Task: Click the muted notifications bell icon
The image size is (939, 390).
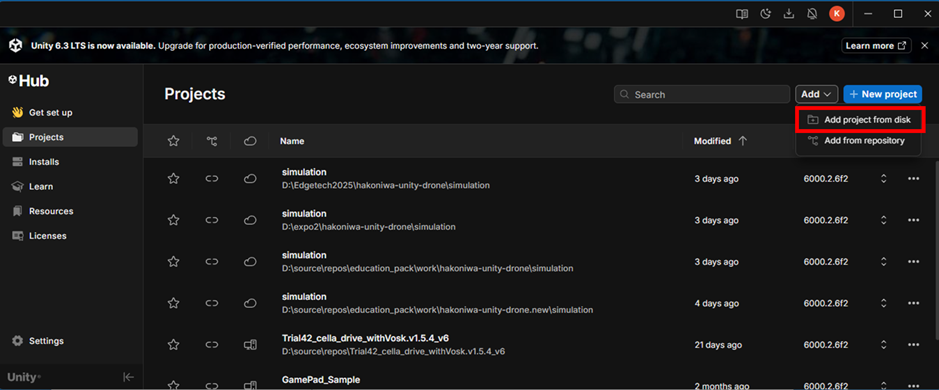Action: tap(813, 14)
